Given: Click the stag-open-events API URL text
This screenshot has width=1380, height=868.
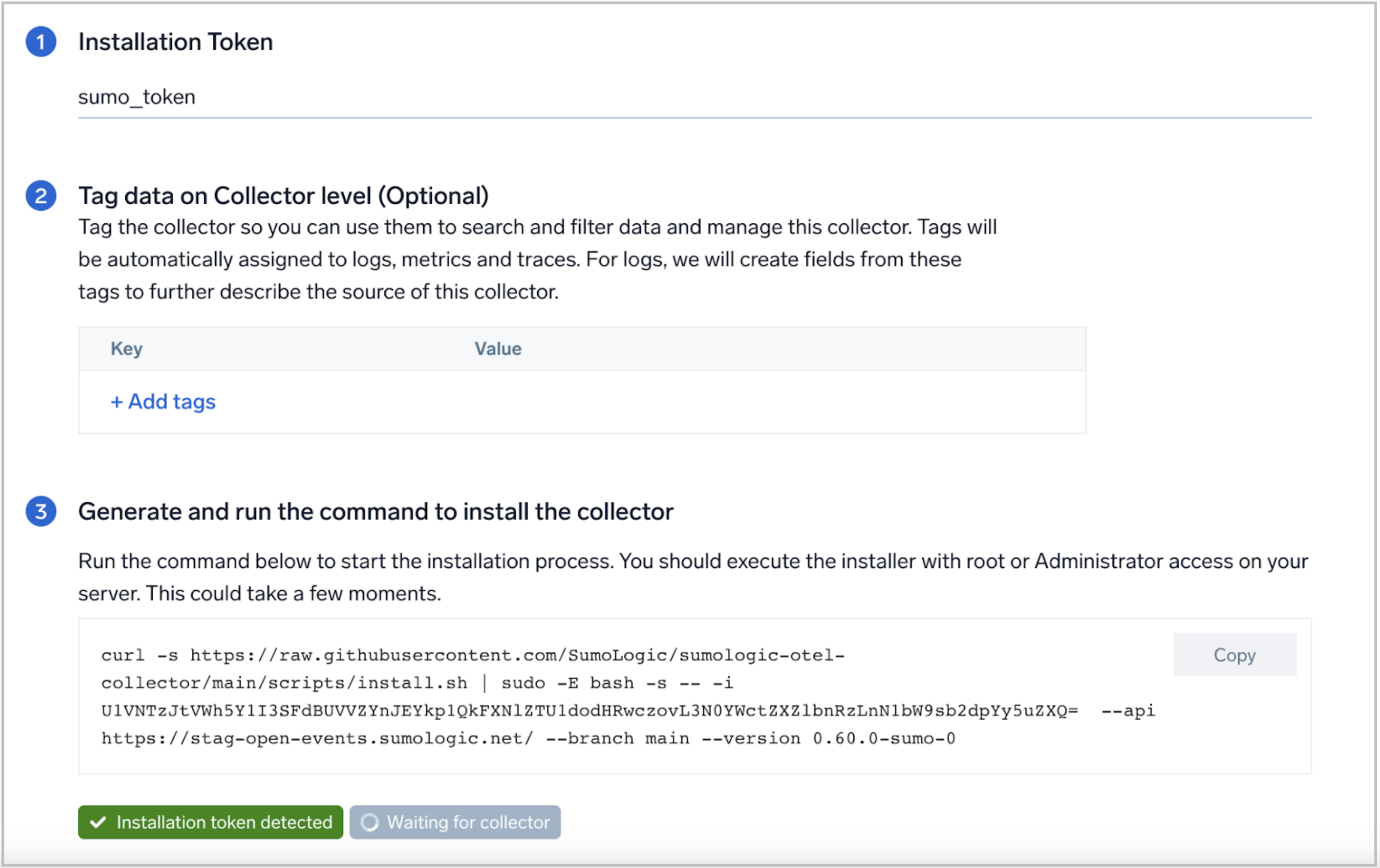Looking at the screenshot, I should pos(317,738).
